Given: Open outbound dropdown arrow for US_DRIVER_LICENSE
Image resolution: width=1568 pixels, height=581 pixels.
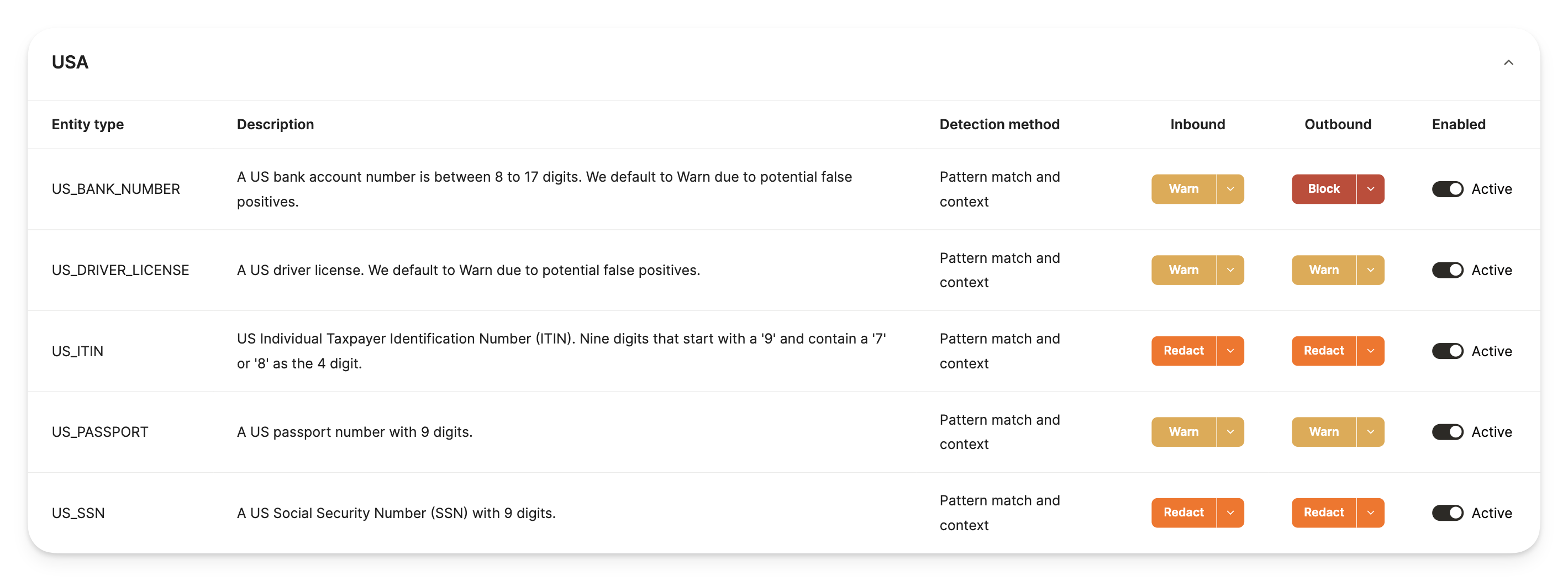Looking at the screenshot, I should (1370, 270).
